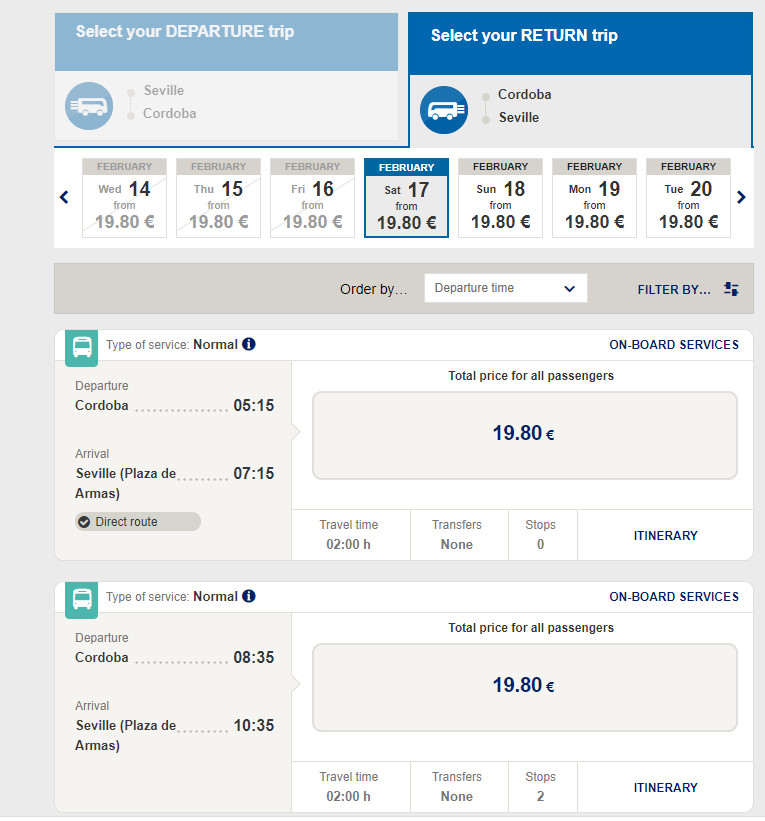
Task: Select Mon 19 February date
Action: [594, 197]
